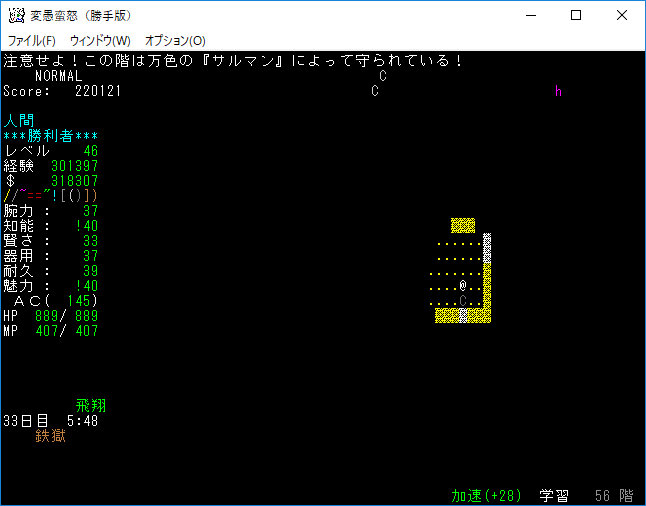This screenshot has width=646, height=506.
Task: Click the 加速(+28) speed status indicator
Action: pyautogui.click(x=487, y=496)
